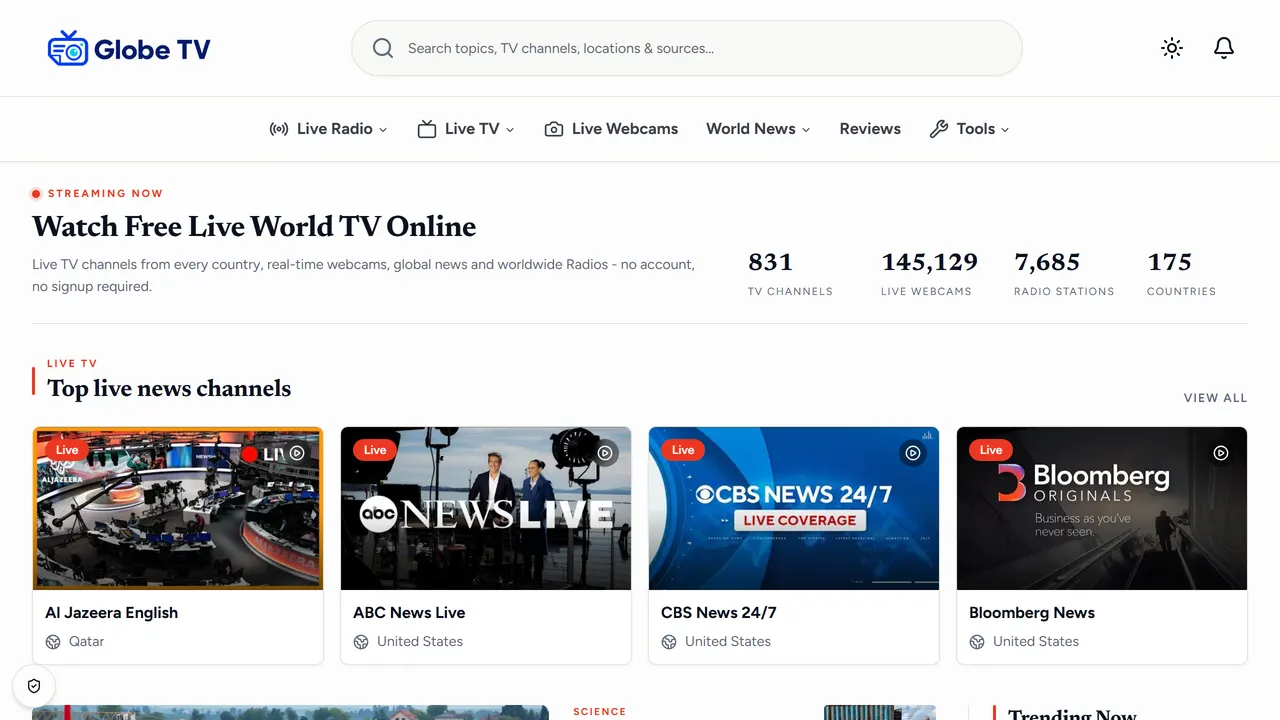1280x720 pixels.
Task: Click Live badge on Bloomberg card
Action: [x=991, y=450]
